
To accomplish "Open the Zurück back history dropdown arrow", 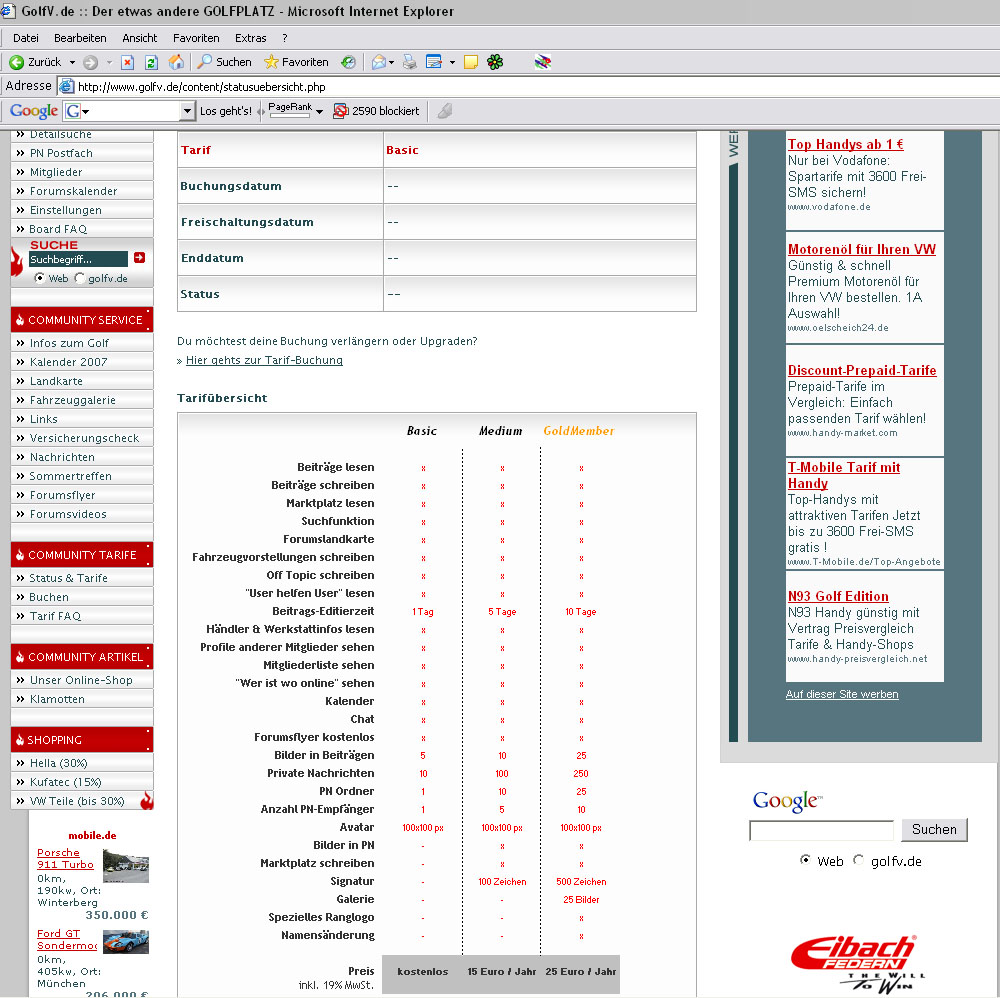I will 72,62.
